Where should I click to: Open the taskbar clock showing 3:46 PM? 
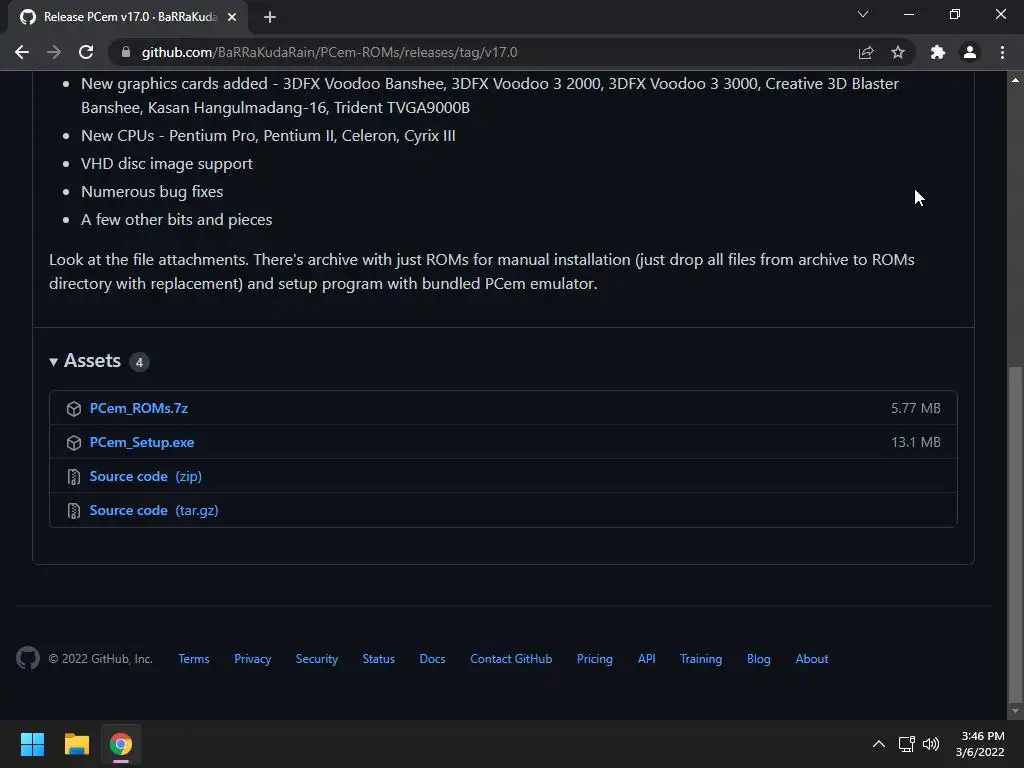click(980, 744)
